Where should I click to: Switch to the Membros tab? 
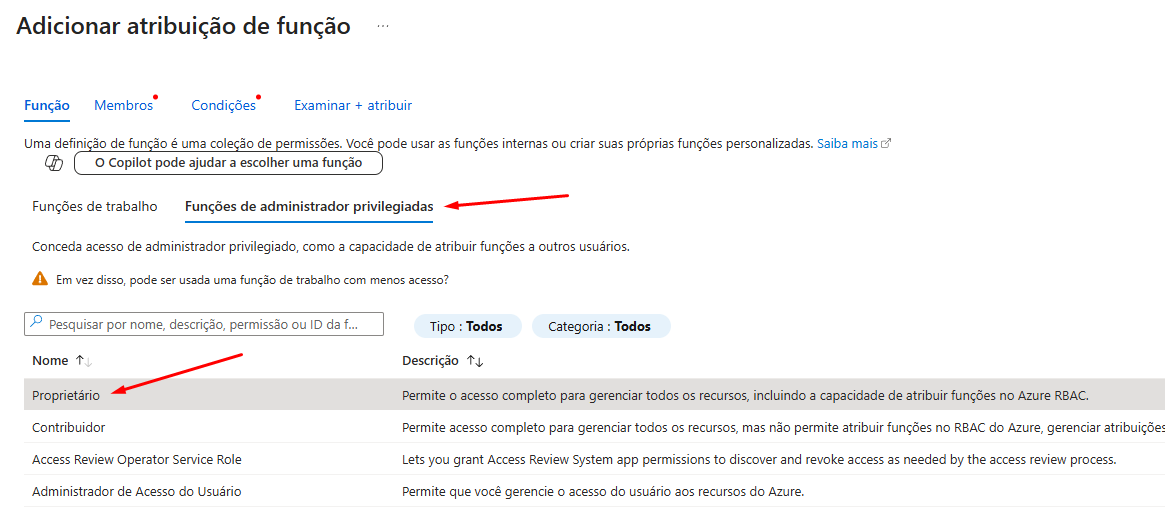(123, 105)
